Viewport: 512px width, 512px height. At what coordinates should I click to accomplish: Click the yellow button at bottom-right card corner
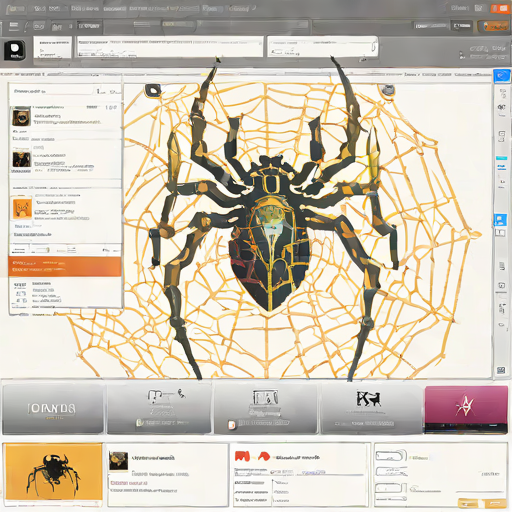click(482, 503)
